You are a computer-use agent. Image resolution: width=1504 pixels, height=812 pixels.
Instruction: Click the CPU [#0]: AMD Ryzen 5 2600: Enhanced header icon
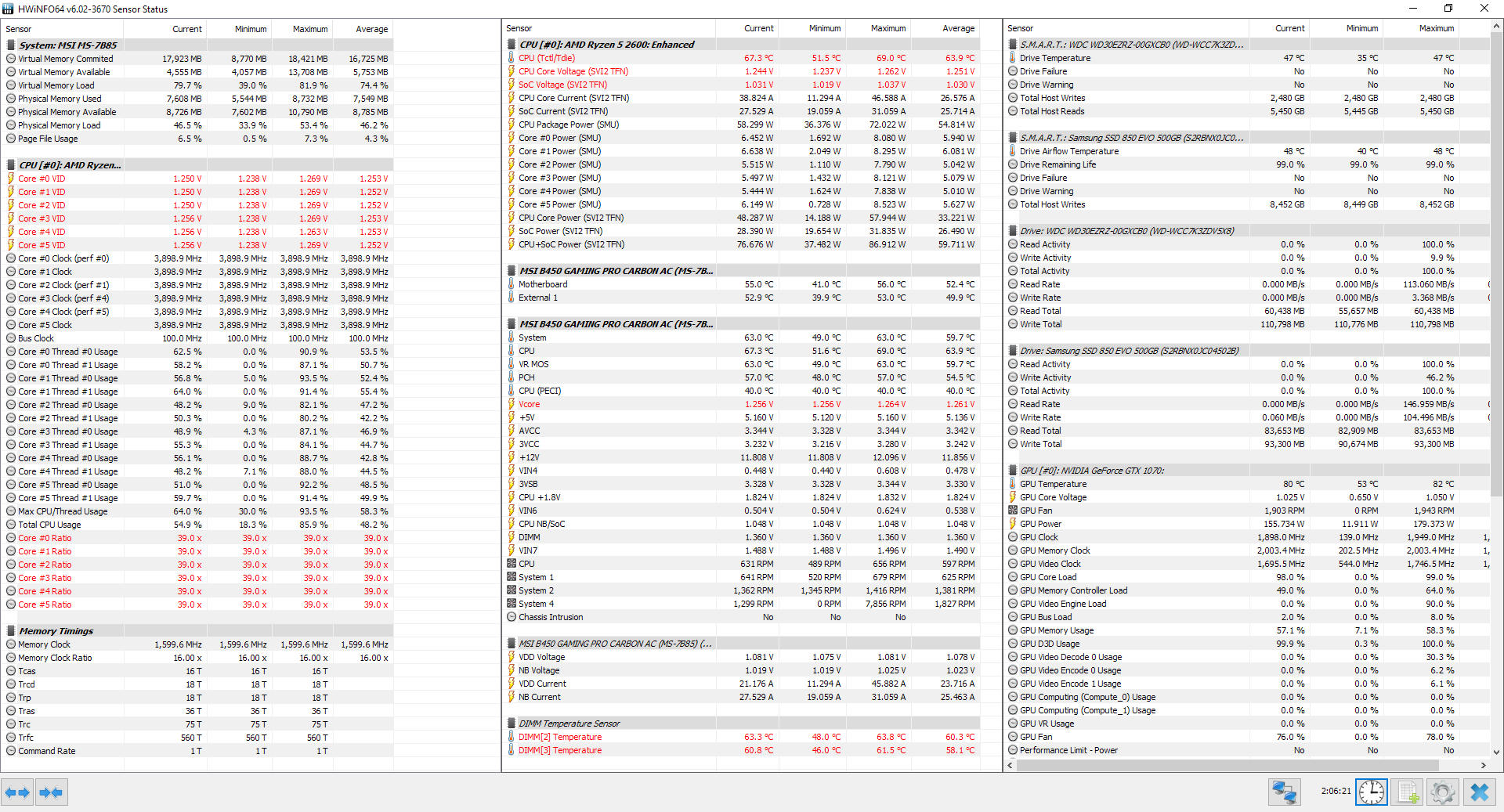512,45
